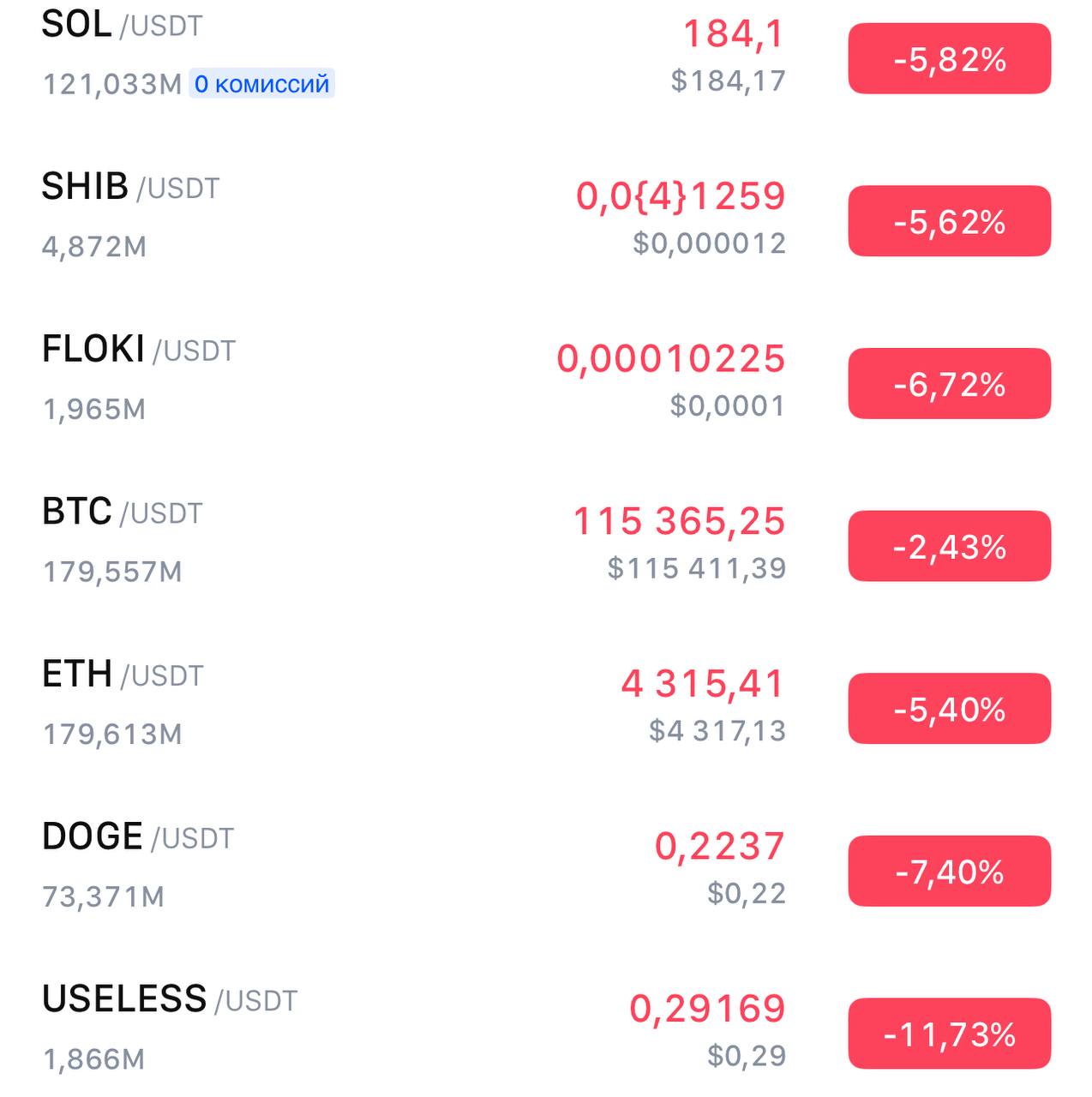This screenshot has width=1092, height=1097.
Task: Tap the SOL -5,82% change button
Action: tap(949, 58)
